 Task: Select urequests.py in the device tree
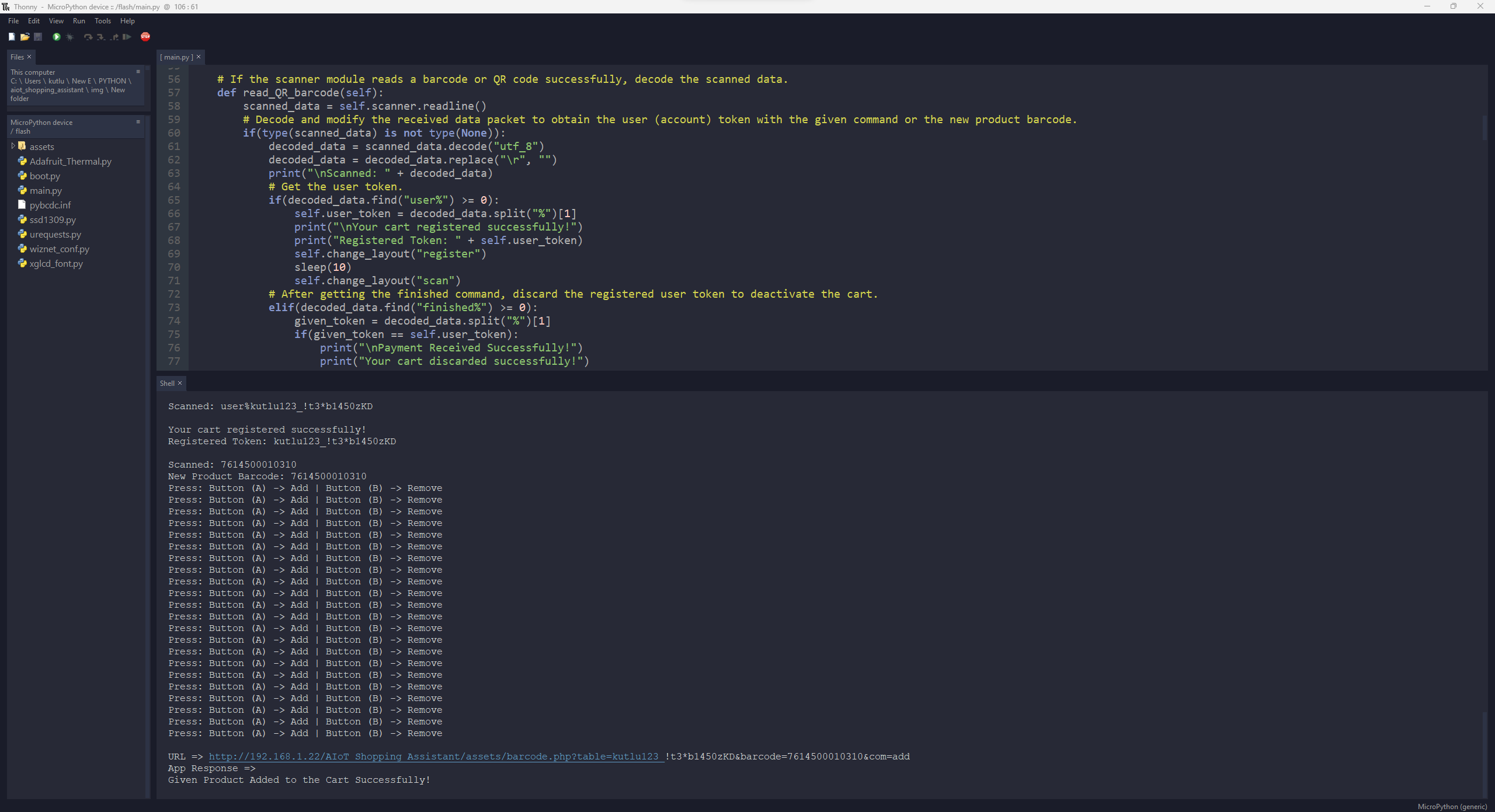[x=55, y=234]
